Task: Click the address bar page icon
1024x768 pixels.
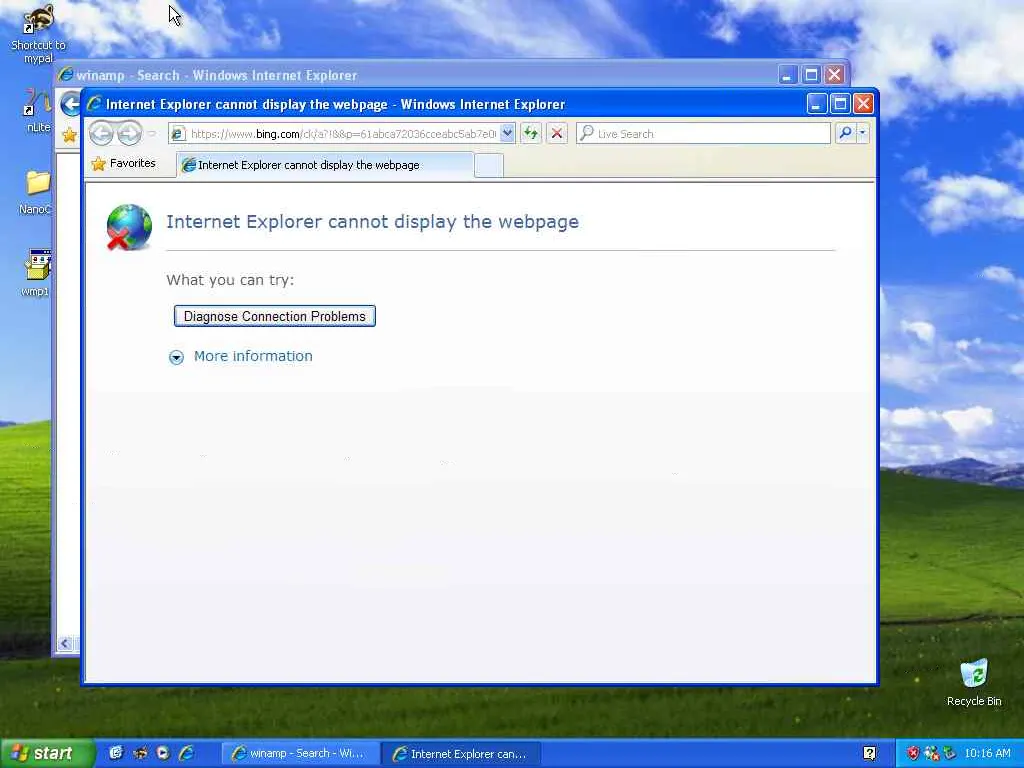Action: click(177, 134)
